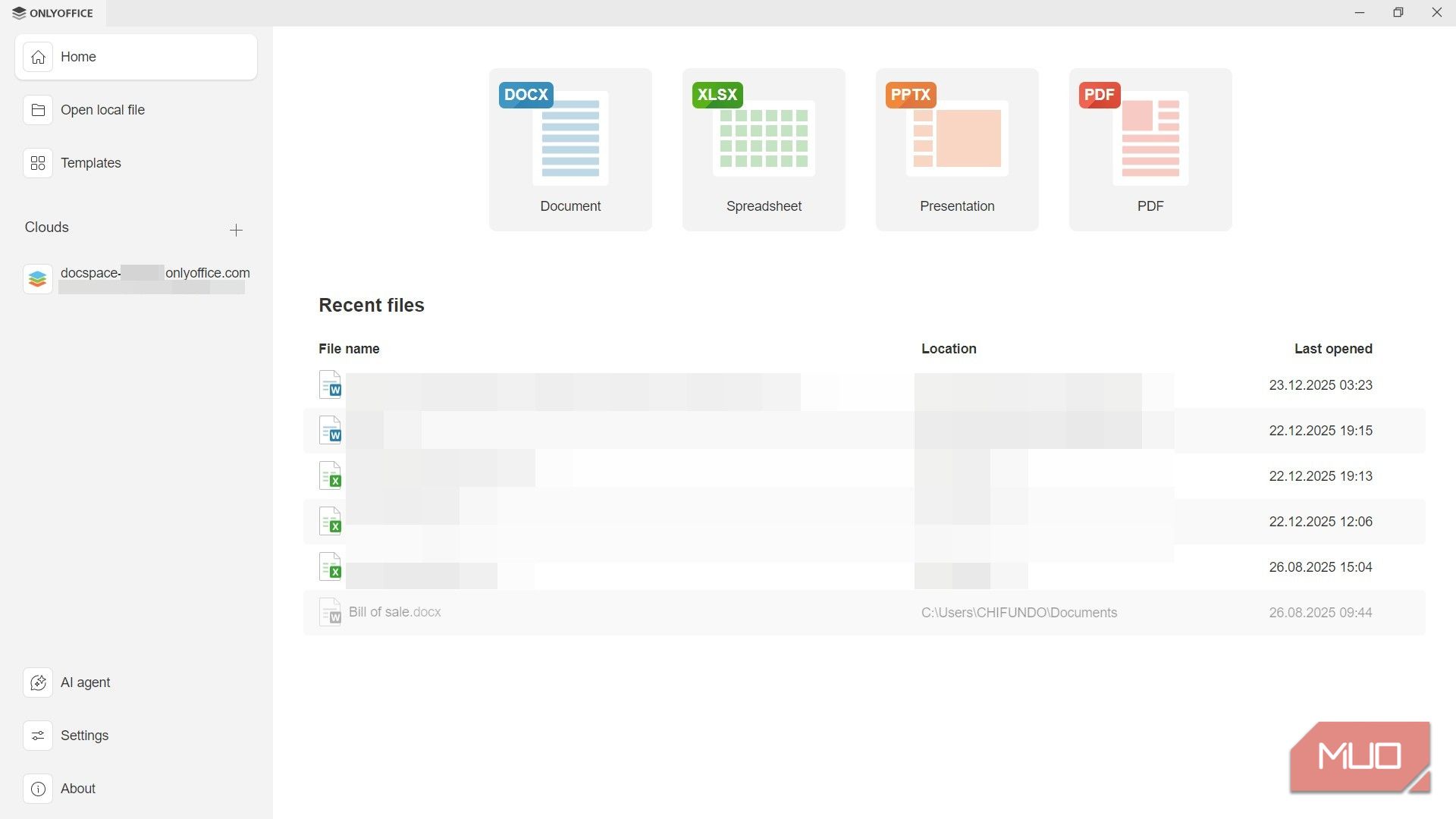Image resolution: width=1456 pixels, height=819 pixels.
Task: Click the Word icon of the 19:15 file
Action: coord(331,430)
